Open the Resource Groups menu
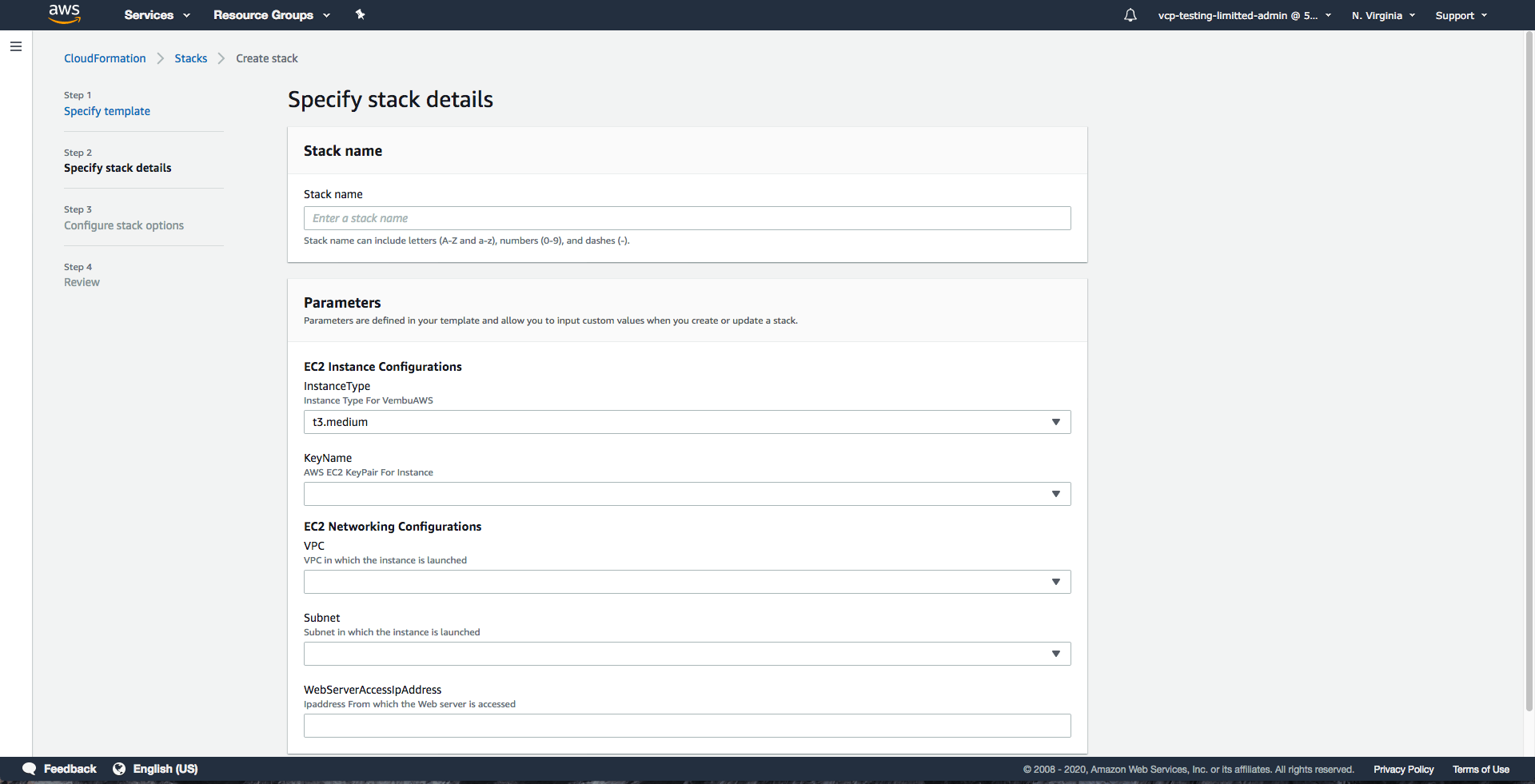 tap(271, 15)
